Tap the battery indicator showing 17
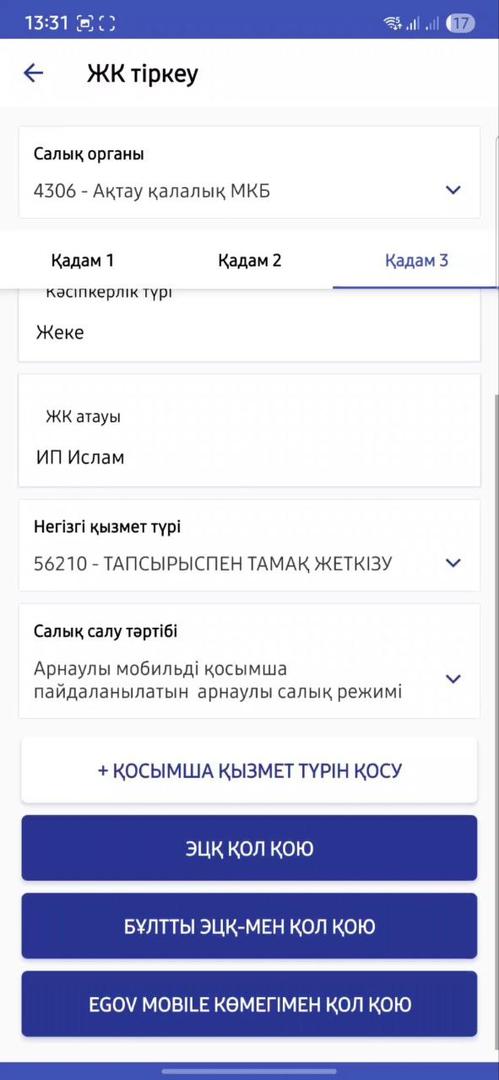Screen dimensions: 499x1080 [x=460, y=23]
